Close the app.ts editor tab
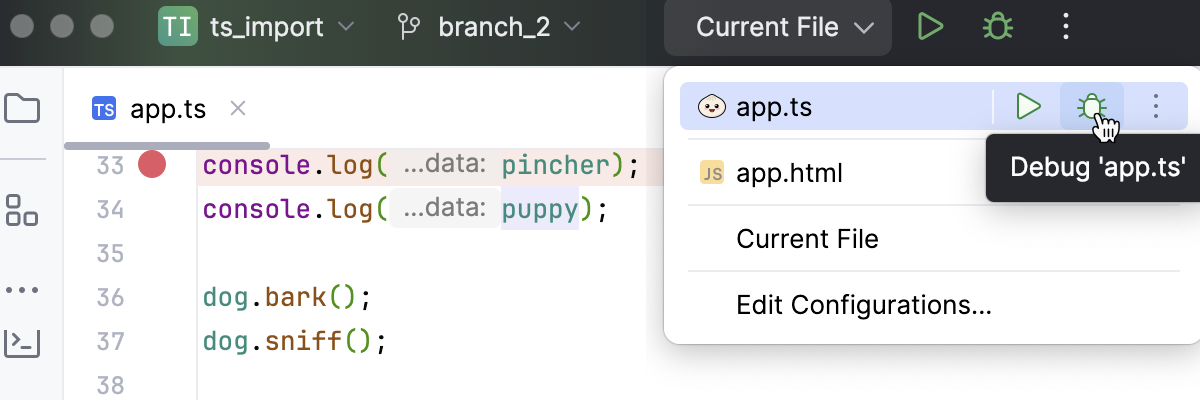 click(x=238, y=108)
